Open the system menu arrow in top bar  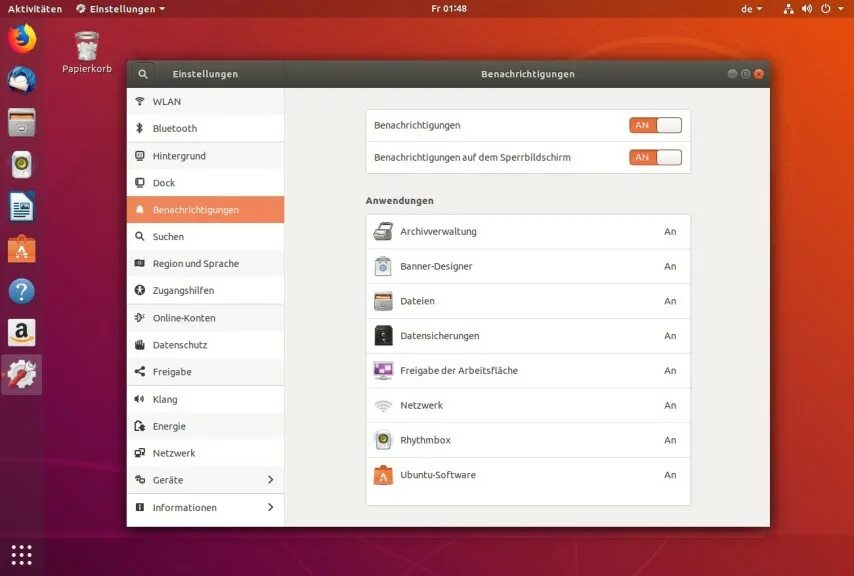[841, 9]
